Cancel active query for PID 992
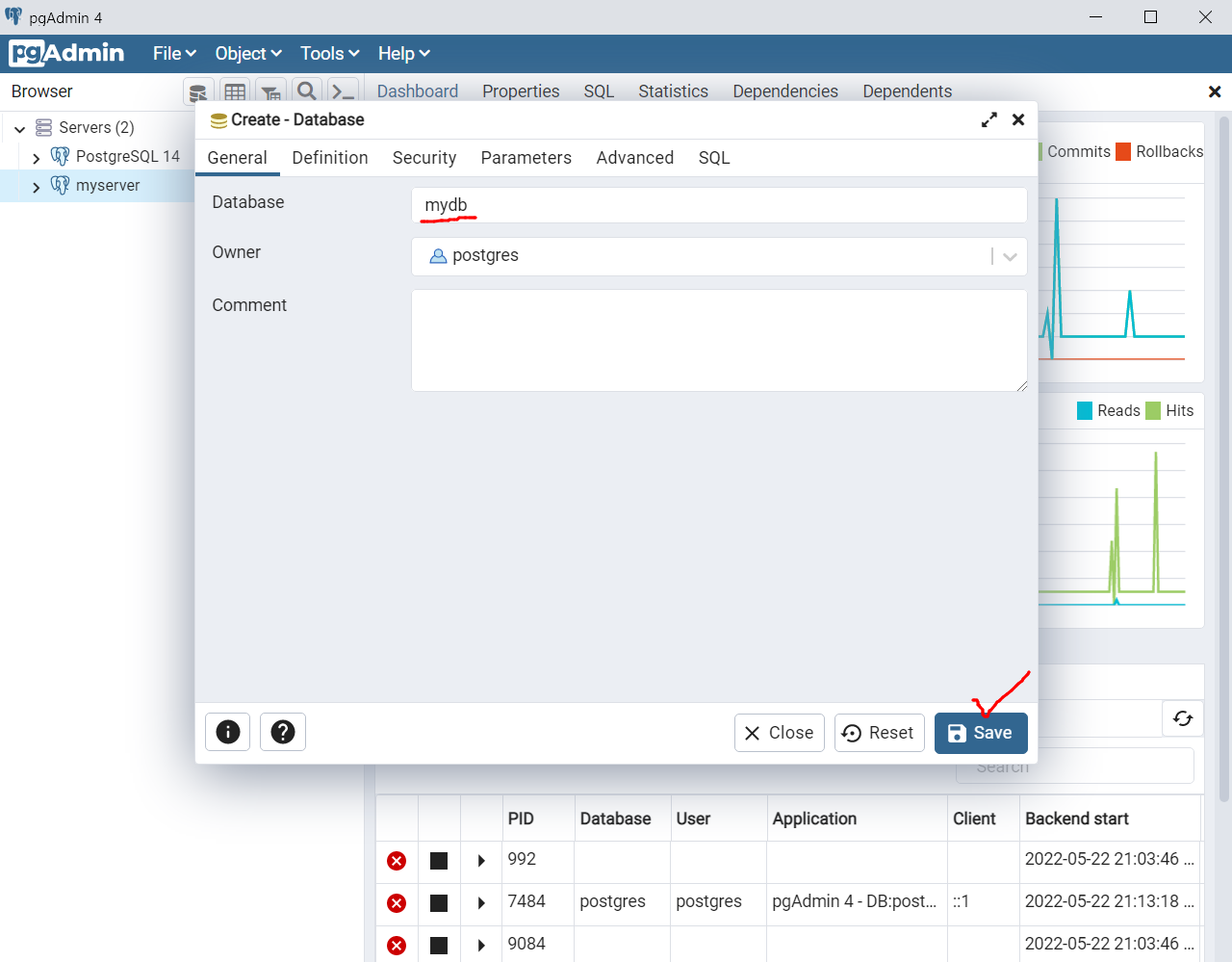Screen dimensions: 1232x962 click(439, 861)
